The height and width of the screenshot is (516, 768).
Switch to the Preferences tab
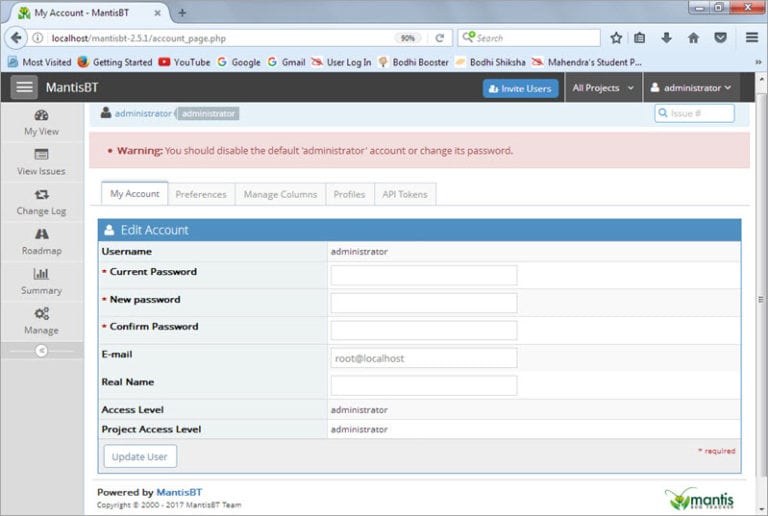point(201,194)
